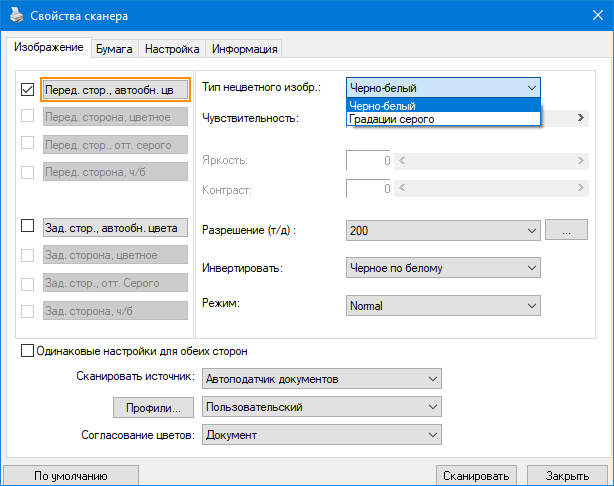Click the brightness slider track
This screenshot has height=486, width=614.
[490, 159]
